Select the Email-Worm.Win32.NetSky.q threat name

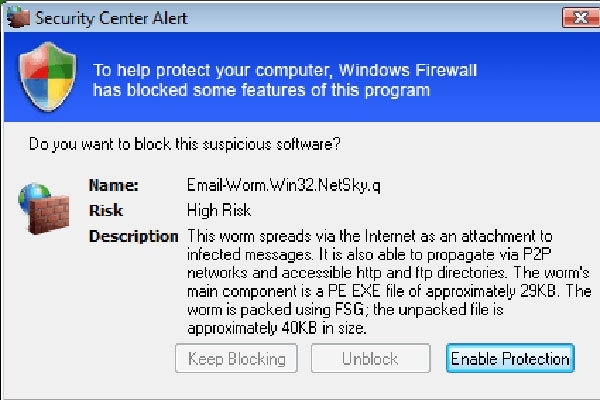[284, 186]
